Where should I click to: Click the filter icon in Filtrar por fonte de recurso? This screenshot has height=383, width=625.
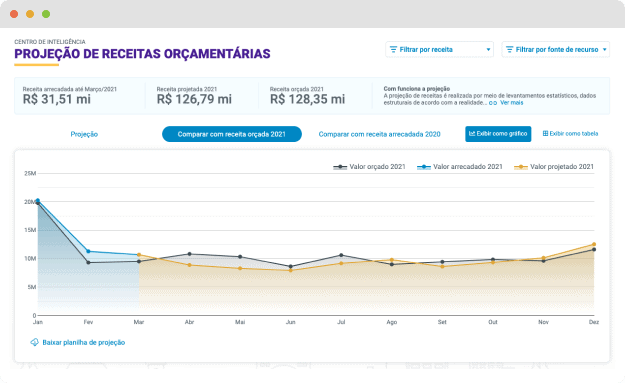coord(509,49)
